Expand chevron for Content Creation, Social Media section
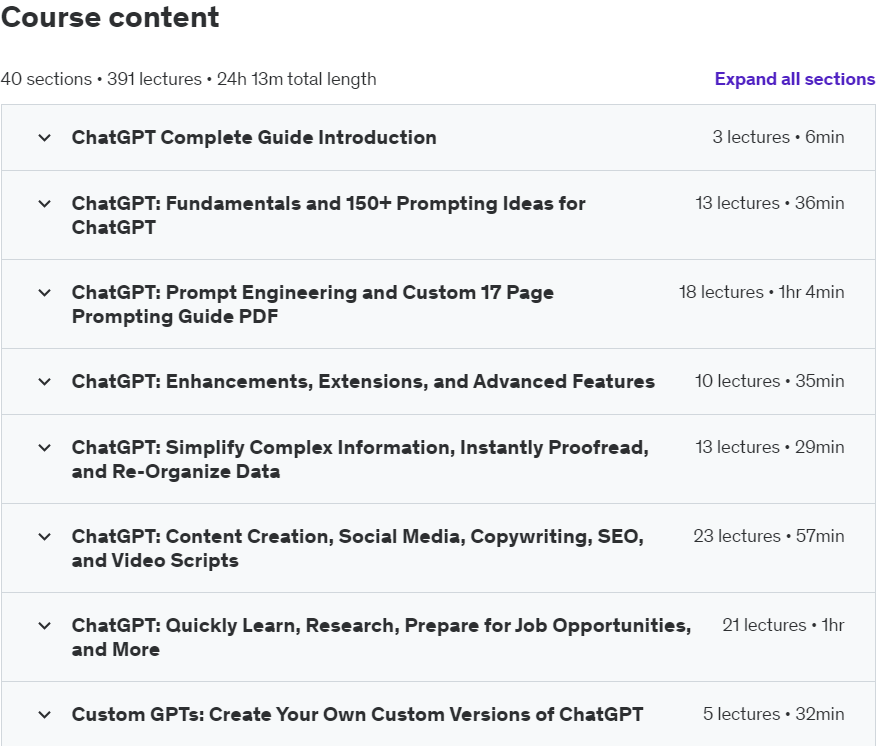The width and height of the screenshot is (878, 746). (x=44, y=537)
